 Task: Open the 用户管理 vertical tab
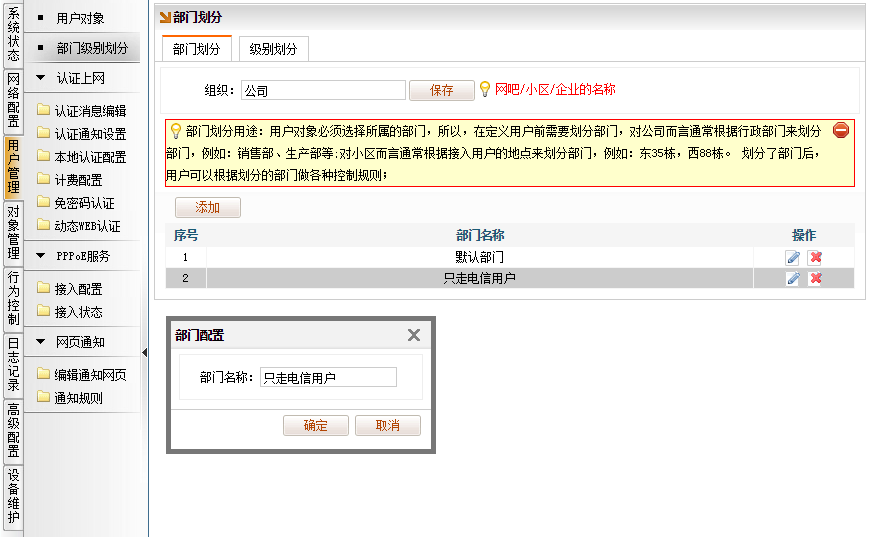[13, 166]
